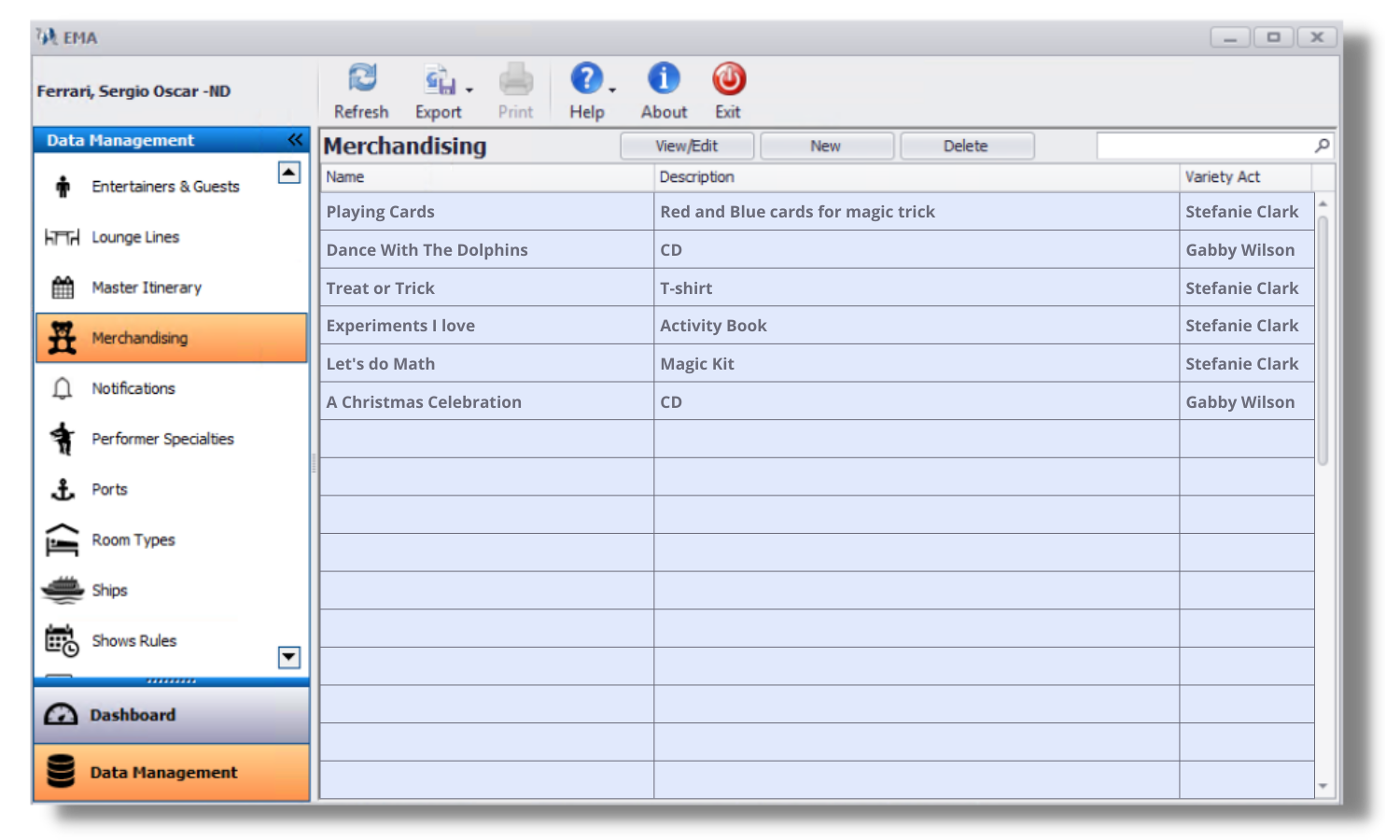Click the Merchandising teddy bear icon
The width and height of the screenshot is (1400, 840).
[x=62, y=338]
